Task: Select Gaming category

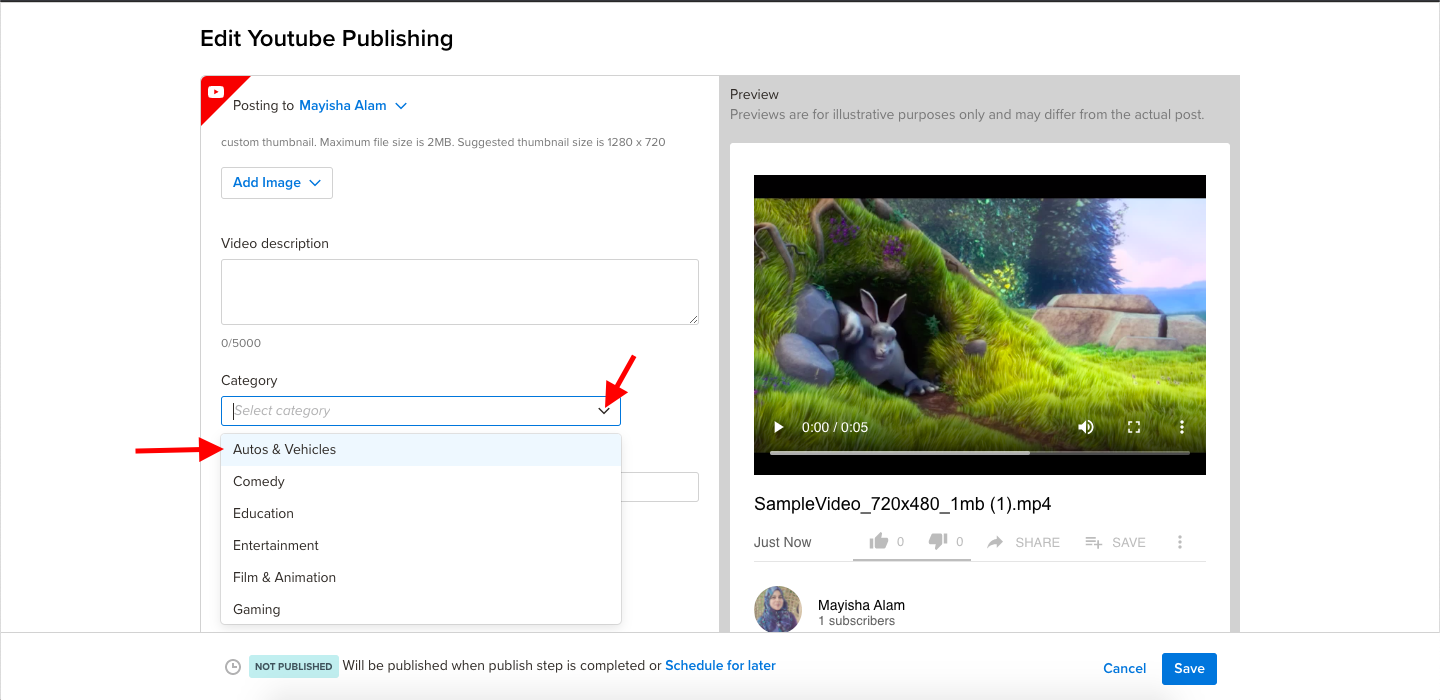Action: 421,610
